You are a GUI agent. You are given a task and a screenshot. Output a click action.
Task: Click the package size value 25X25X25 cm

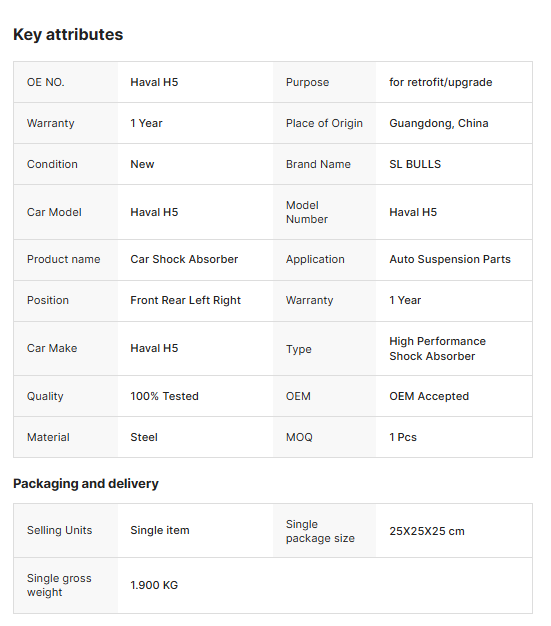point(427,531)
